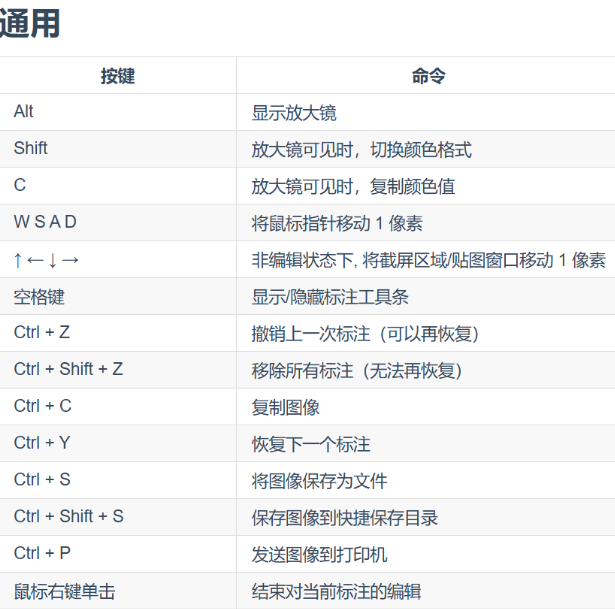Click the 显示放大镜 command text
The image size is (615, 609).
click(x=294, y=113)
